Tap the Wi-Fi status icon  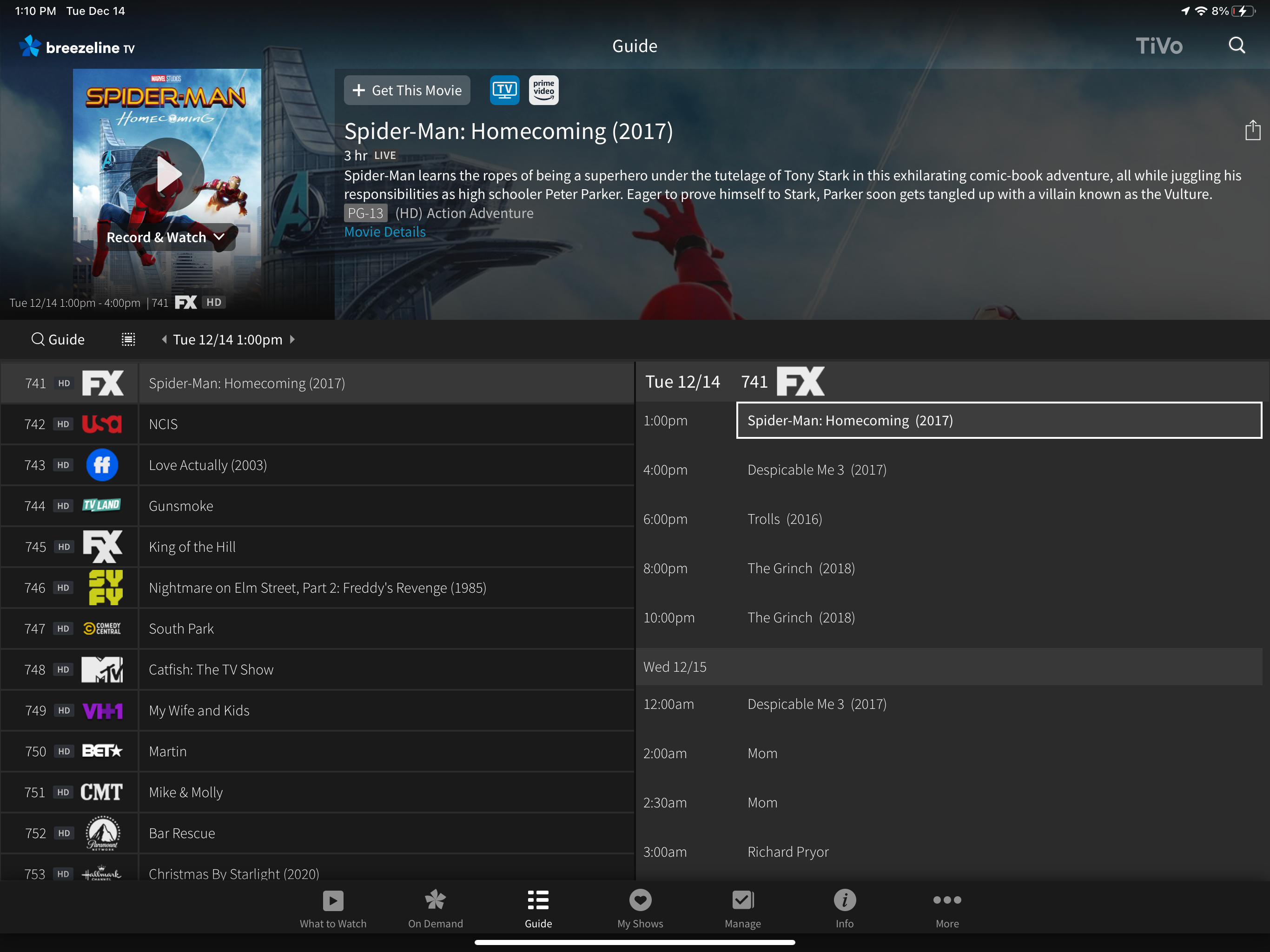pos(1201,11)
